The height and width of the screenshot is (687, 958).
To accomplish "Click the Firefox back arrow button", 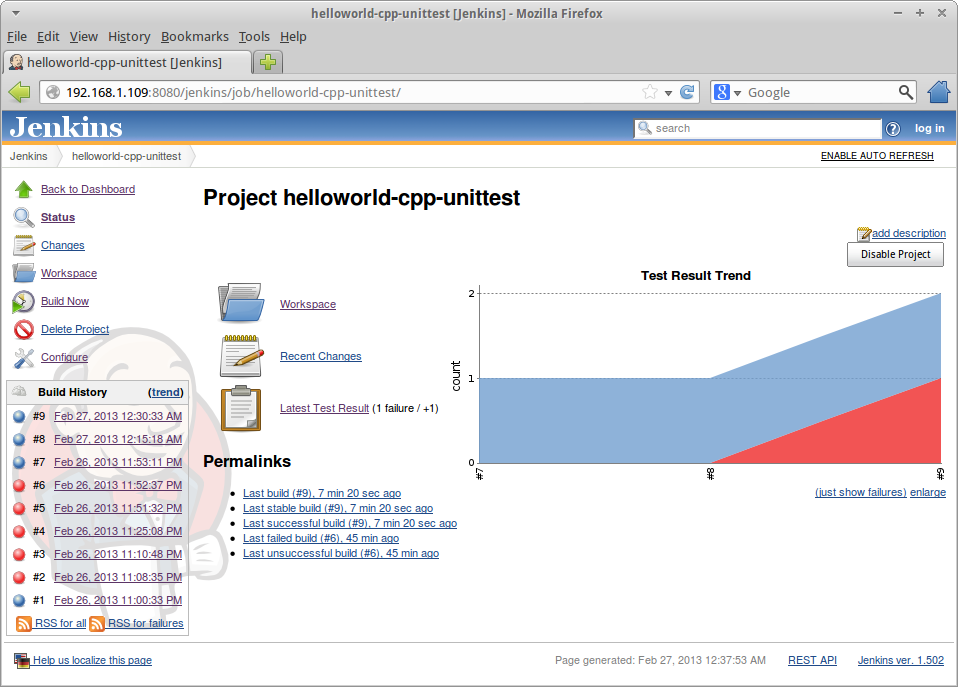I will tap(20, 92).
